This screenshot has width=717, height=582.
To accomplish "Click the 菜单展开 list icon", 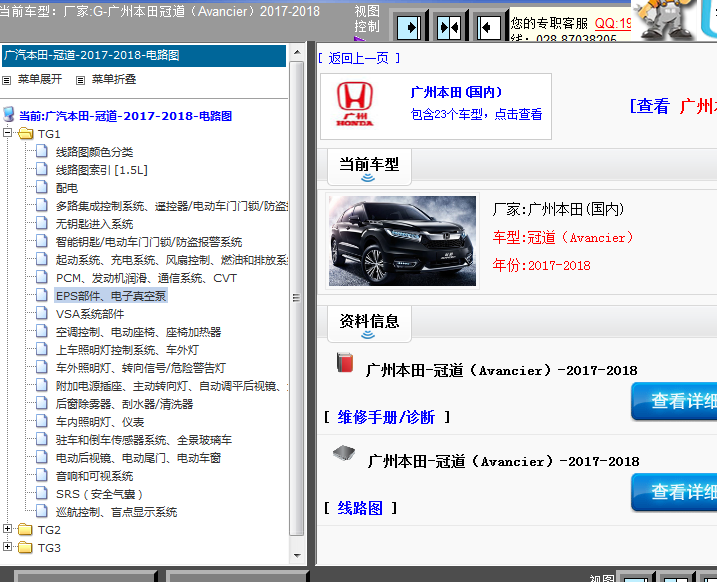I will click(6, 80).
